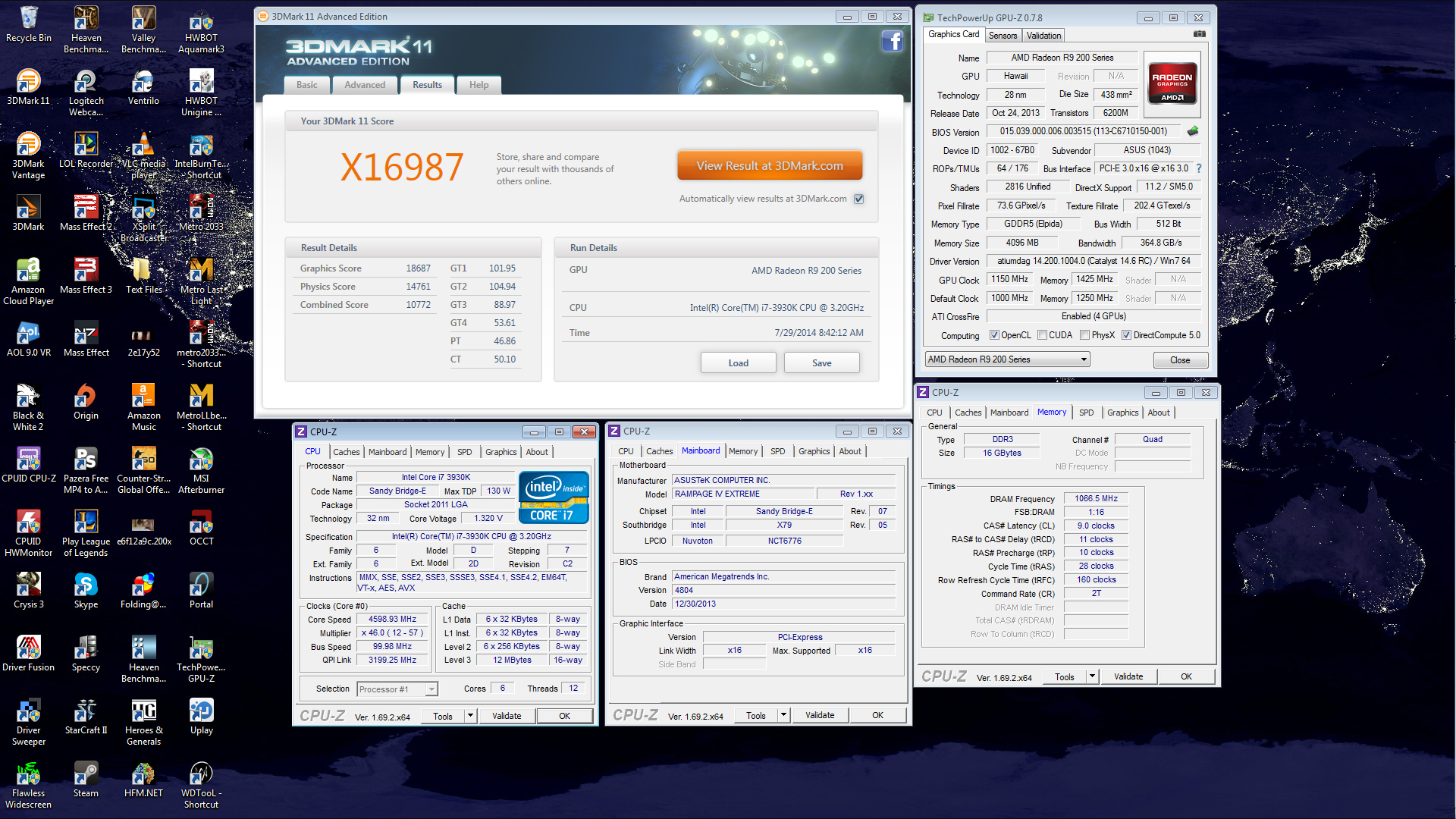Open Graphics tab in CPU-Z Mainboard window

click(x=814, y=451)
